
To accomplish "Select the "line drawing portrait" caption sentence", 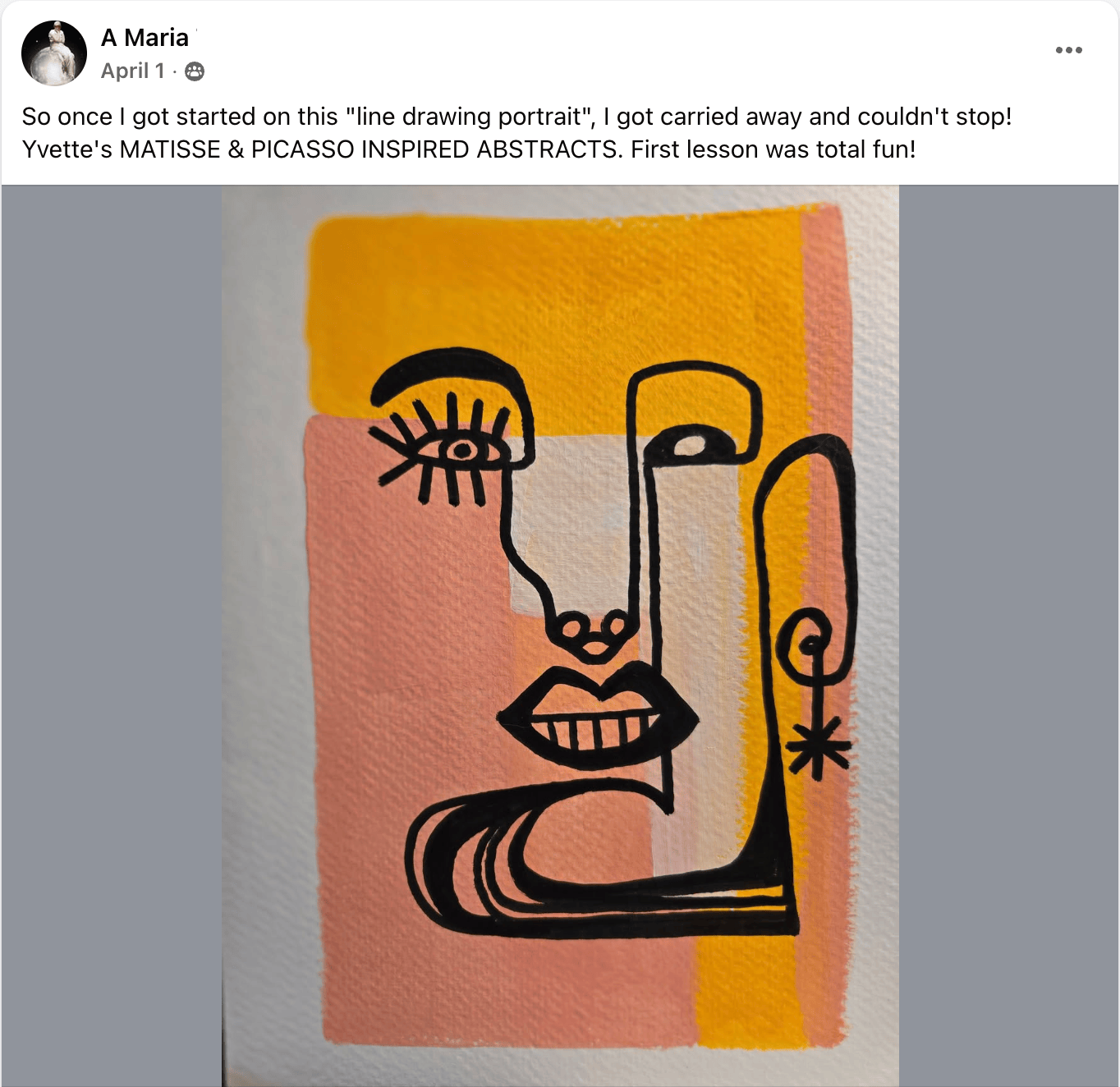I will coord(516,117).
